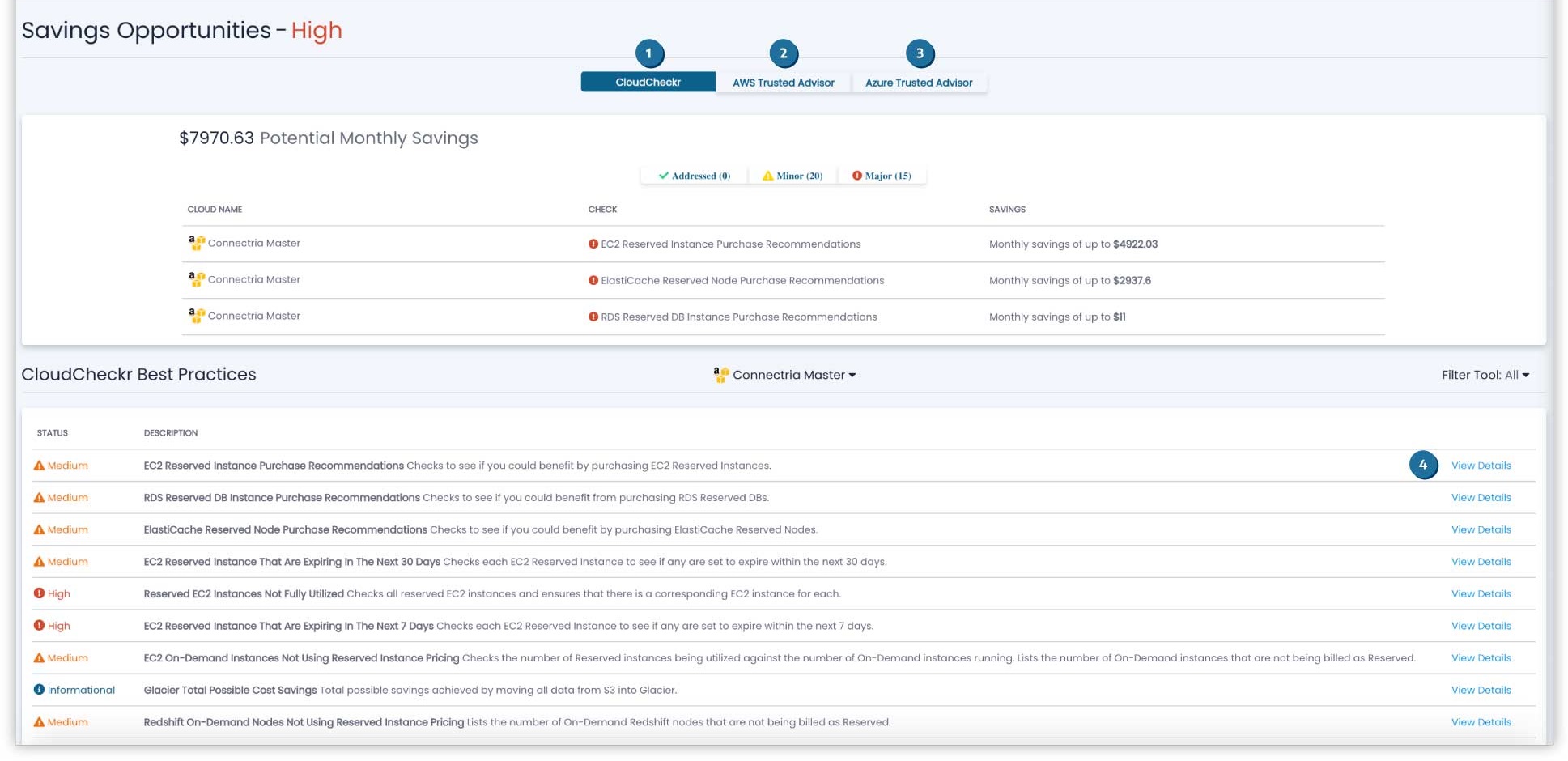Switch to the CloudCheckr tab
1568x761 pixels.
point(648,82)
